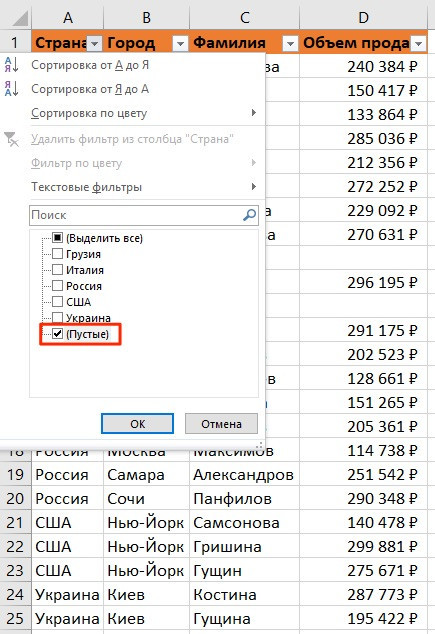Open Сортировка по цвету menu entry
Image resolution: width=435 pixels, height=634 pixels.
click(x=89, y=113)
